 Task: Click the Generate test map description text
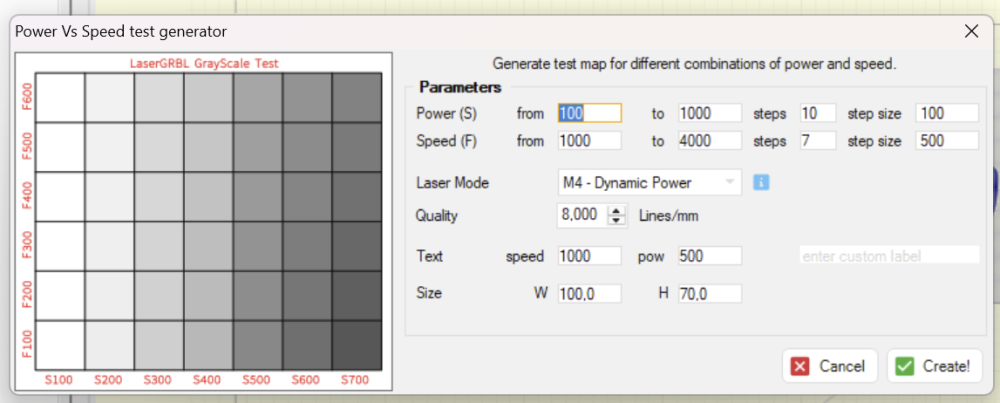click(695, 64)
